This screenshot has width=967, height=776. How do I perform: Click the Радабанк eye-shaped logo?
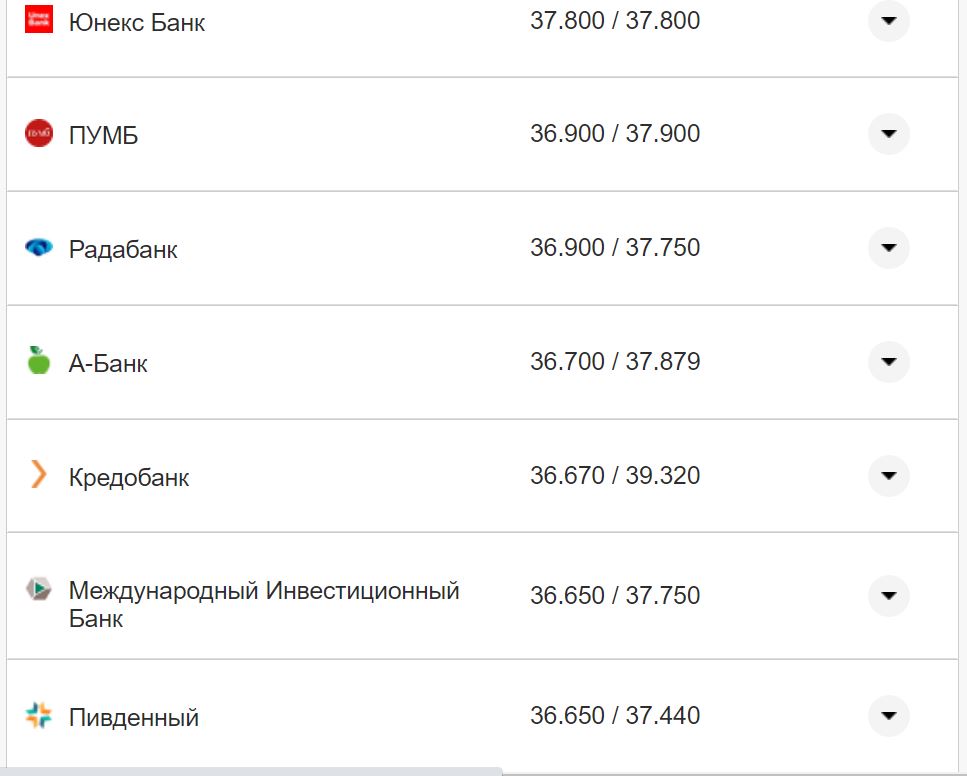[38, 248]
